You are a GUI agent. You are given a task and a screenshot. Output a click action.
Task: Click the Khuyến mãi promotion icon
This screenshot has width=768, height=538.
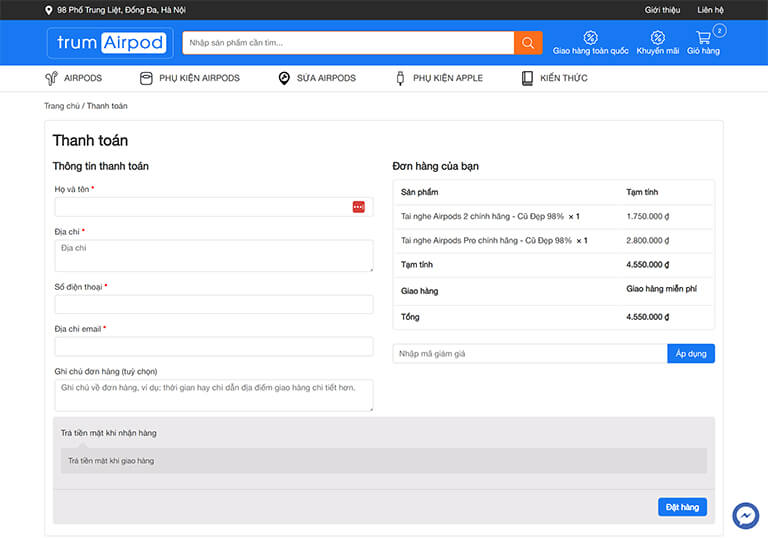(x=657, y=38)
